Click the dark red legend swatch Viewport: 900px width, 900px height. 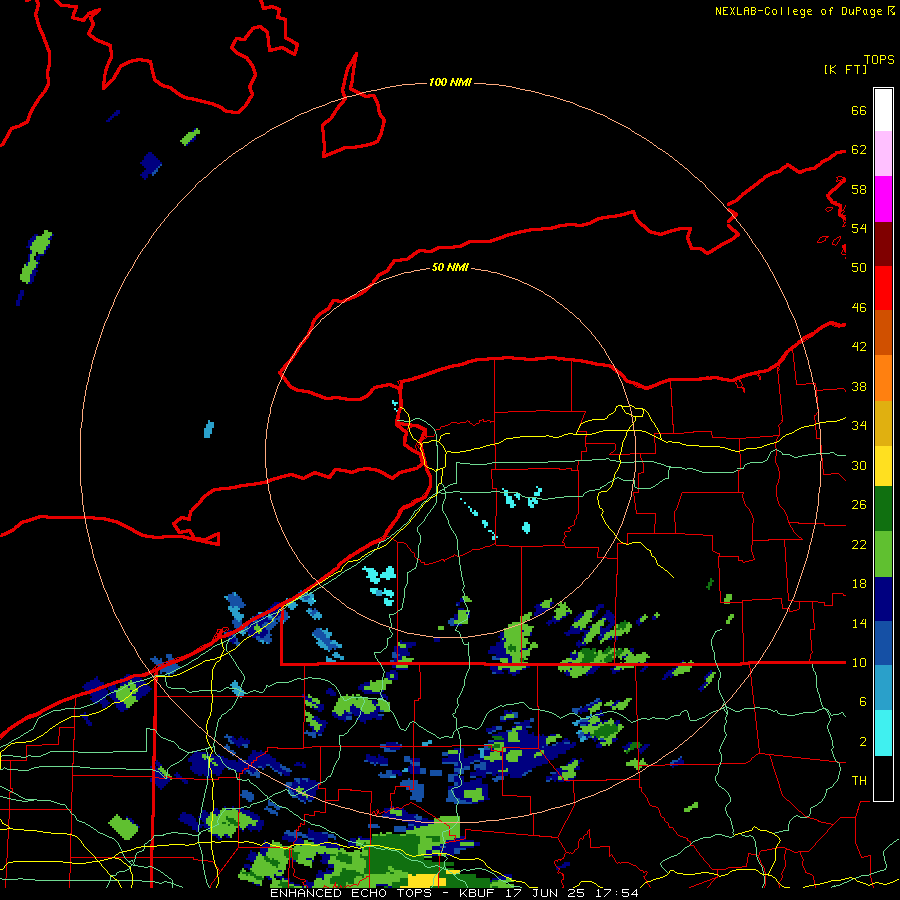[883, 243]
